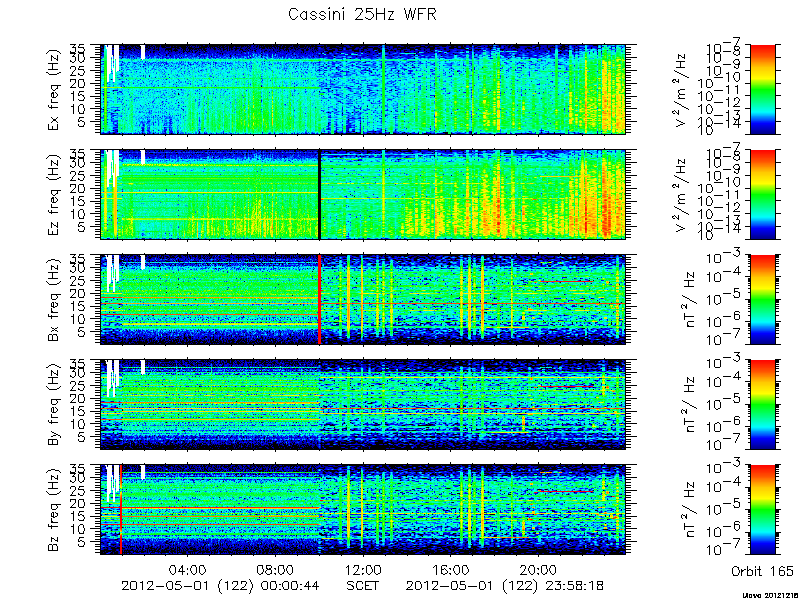Click the 'Orbit 165' label

762,570
